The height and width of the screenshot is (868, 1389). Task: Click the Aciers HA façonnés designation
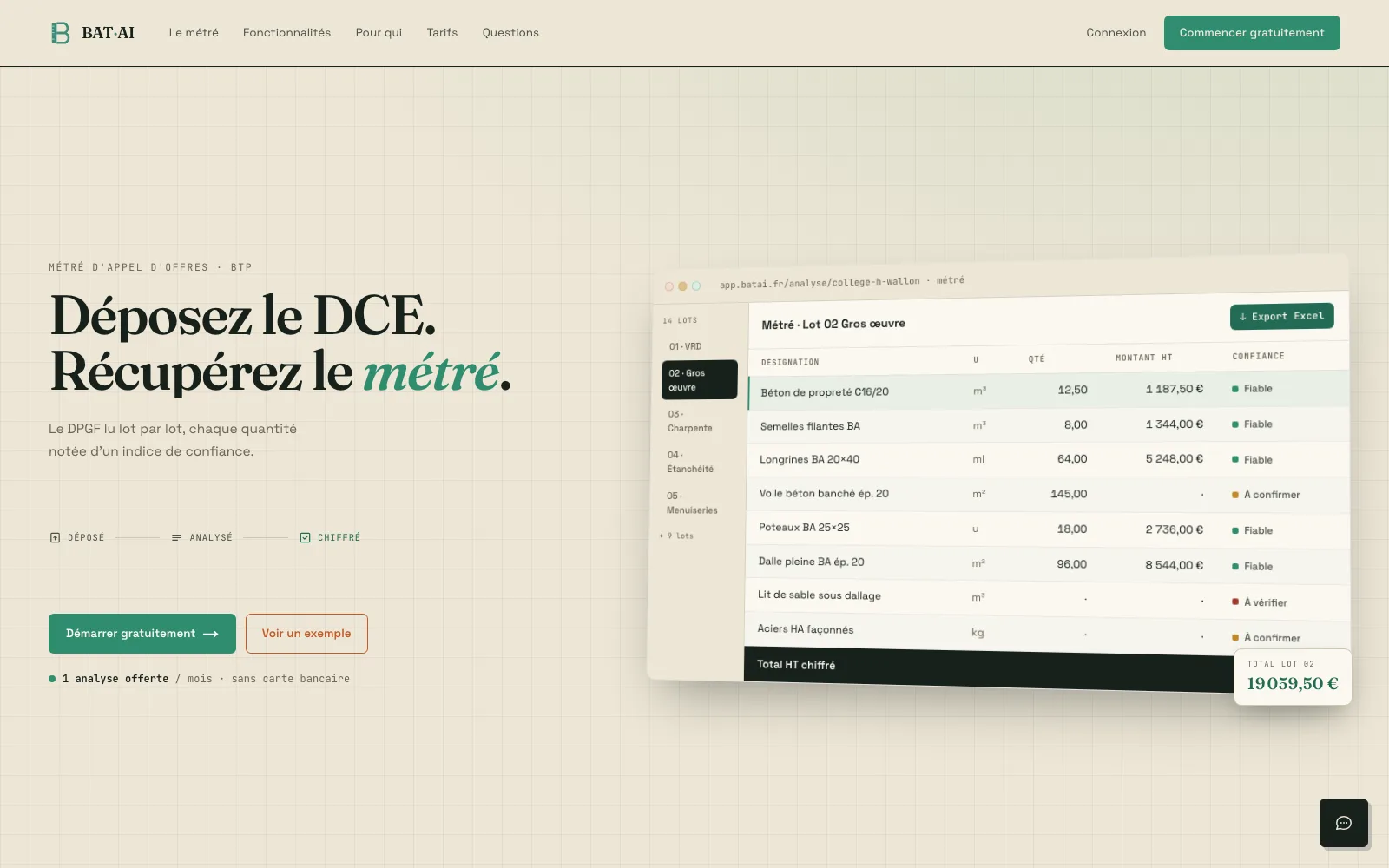pos(805,629)
